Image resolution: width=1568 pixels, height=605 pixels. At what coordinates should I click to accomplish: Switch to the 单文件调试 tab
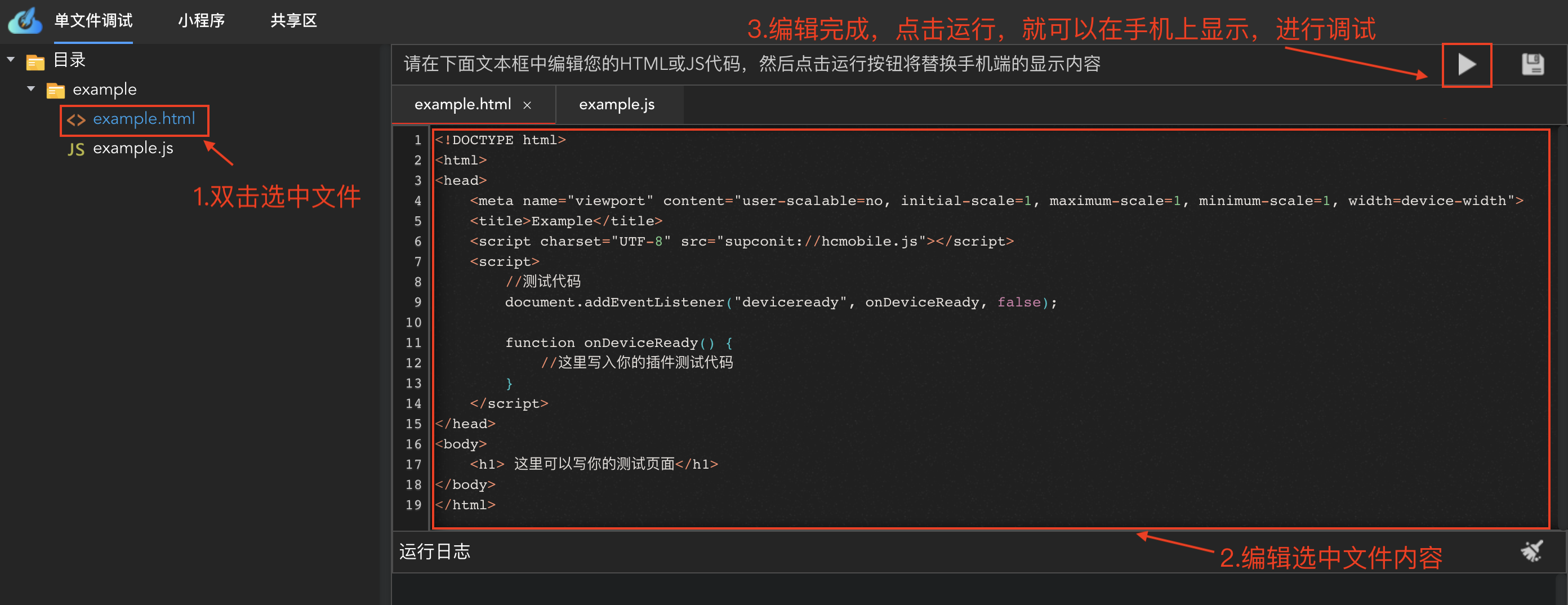pyautogui.click(x=93, y=21)
